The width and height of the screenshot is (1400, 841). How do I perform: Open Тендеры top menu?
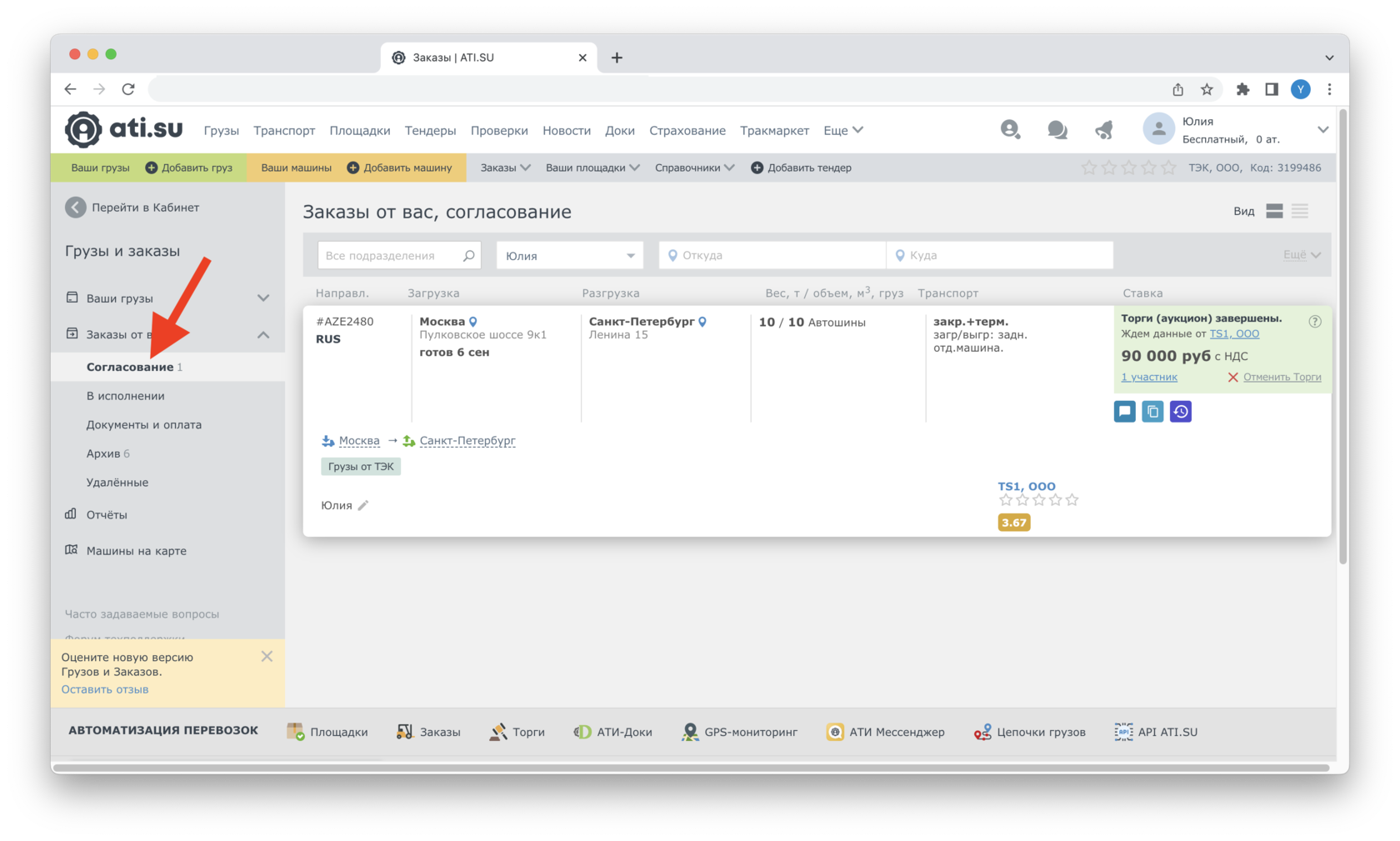(430, 130)
